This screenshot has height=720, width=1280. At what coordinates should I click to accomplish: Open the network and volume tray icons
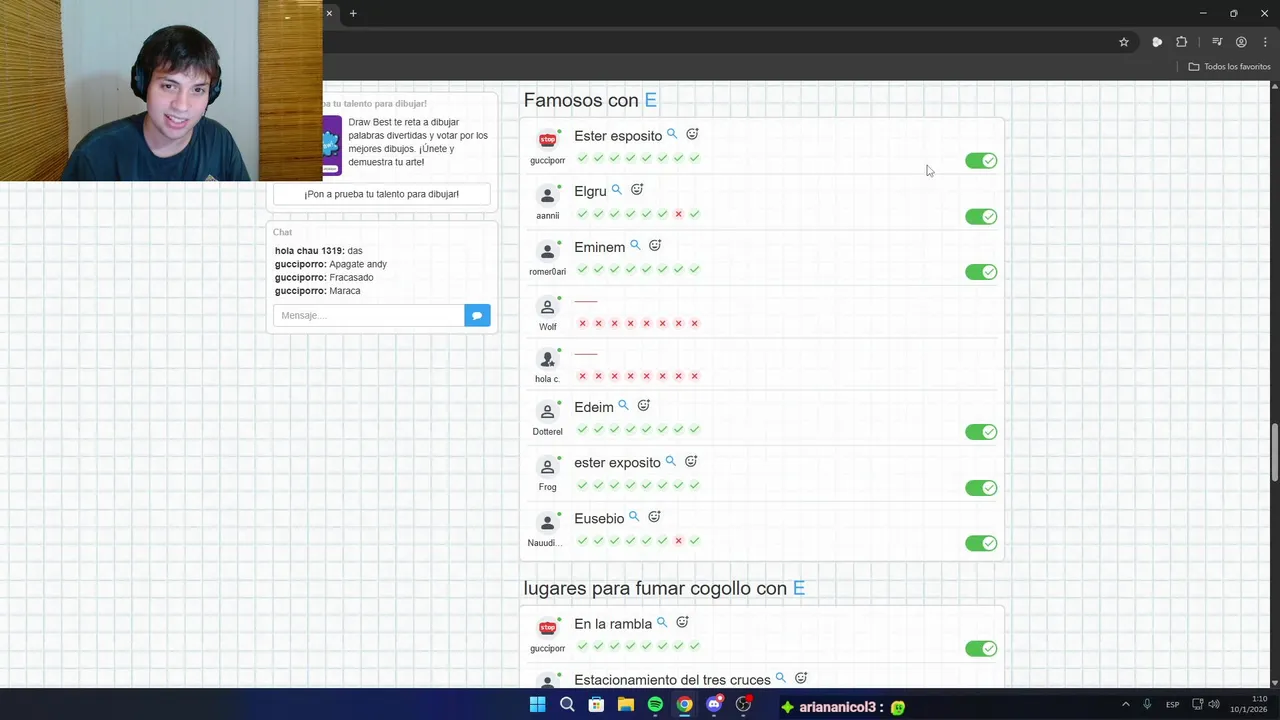(x=1205, y=705)
